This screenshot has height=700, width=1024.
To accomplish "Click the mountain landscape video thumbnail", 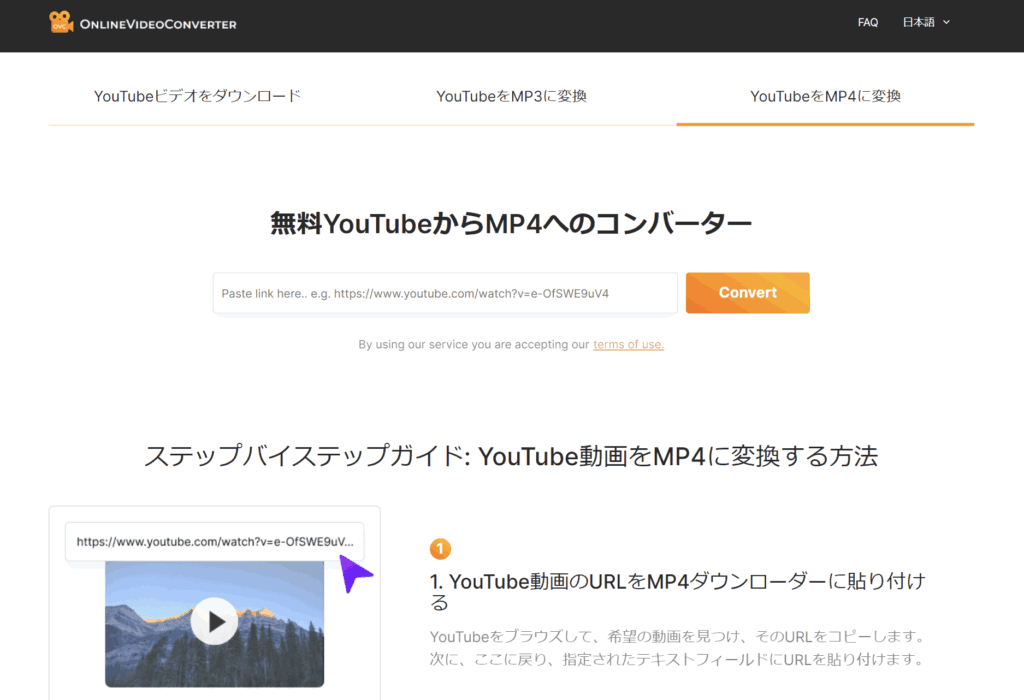I will click(214, 624).
